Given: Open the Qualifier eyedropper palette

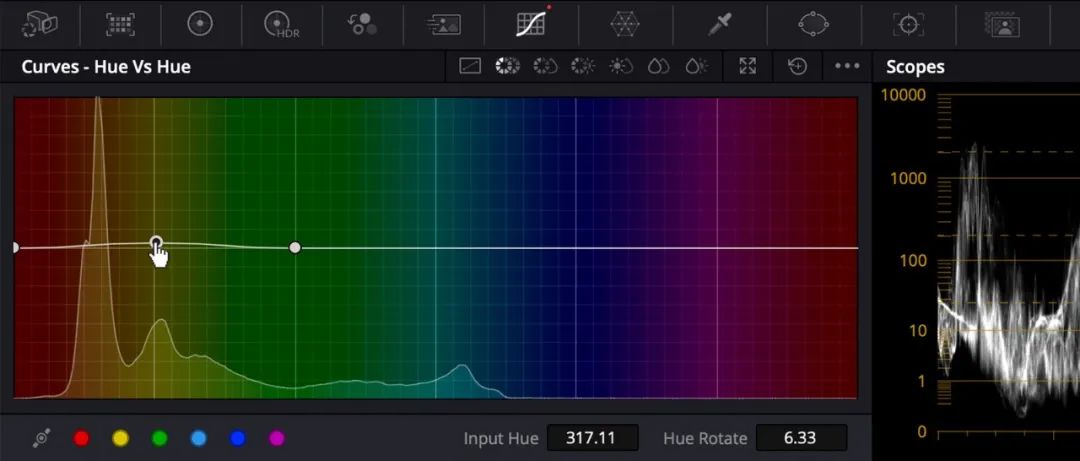Looking at the screenshot, I should click(x=721, y=24).
